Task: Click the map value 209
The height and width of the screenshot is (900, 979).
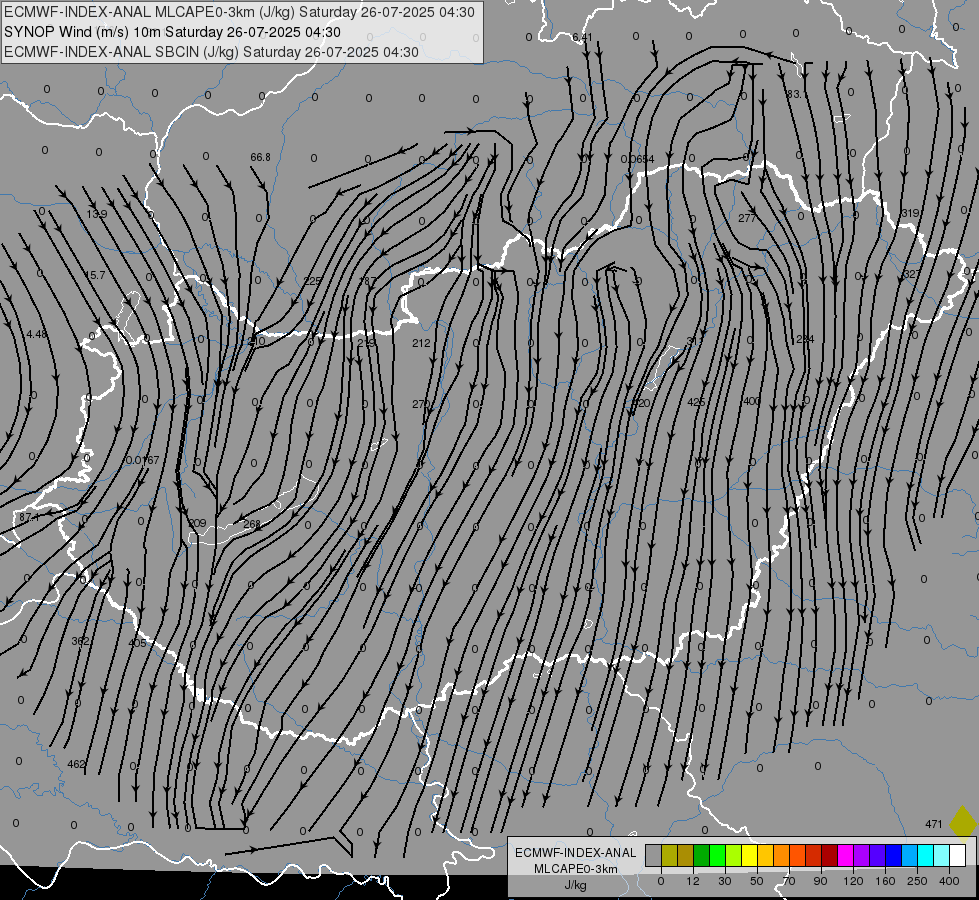Action: pyautogui.click(x=197, y=523)
